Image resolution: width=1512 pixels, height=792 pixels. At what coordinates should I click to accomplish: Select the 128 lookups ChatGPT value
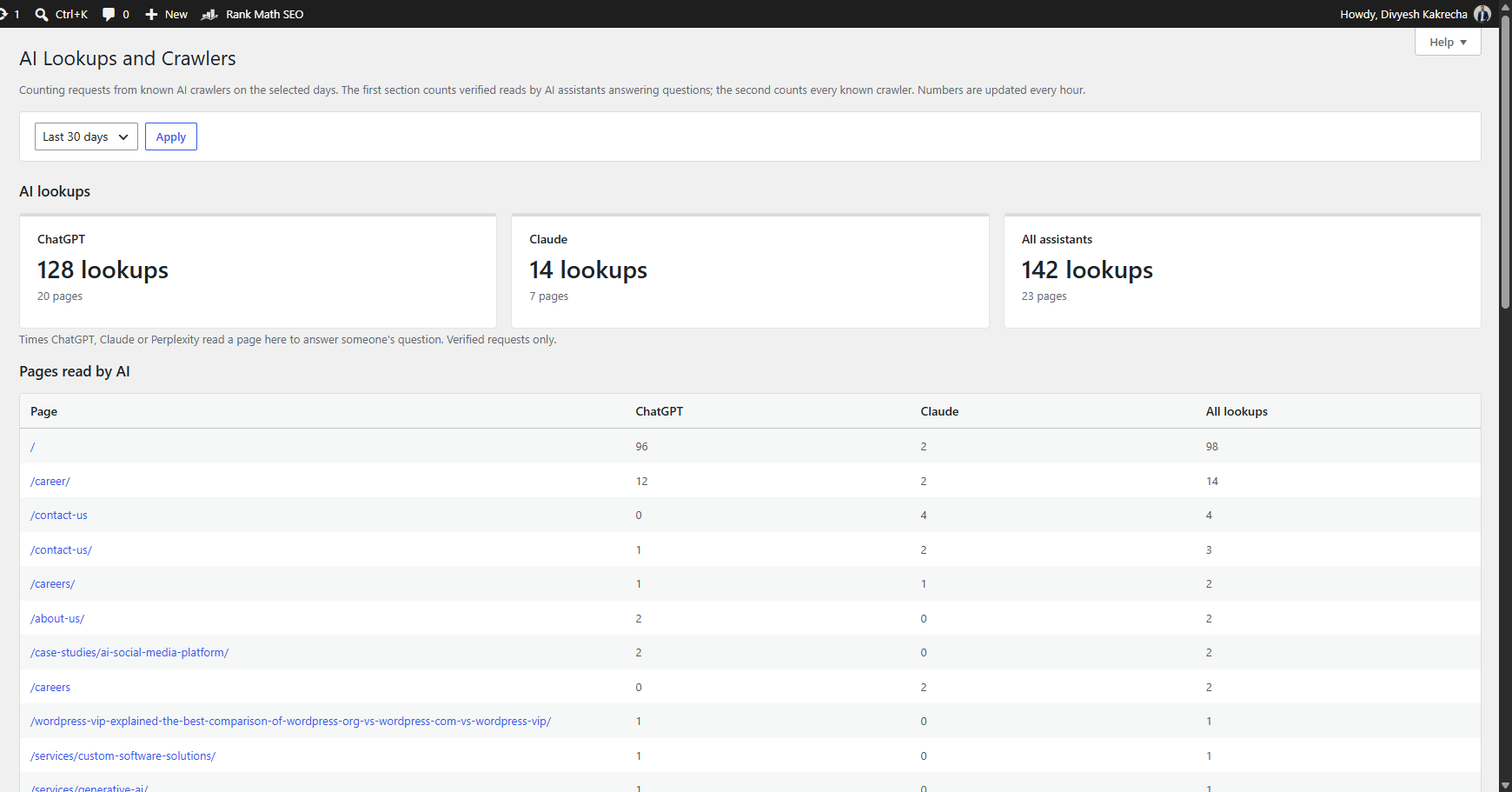tap(103, 270)
